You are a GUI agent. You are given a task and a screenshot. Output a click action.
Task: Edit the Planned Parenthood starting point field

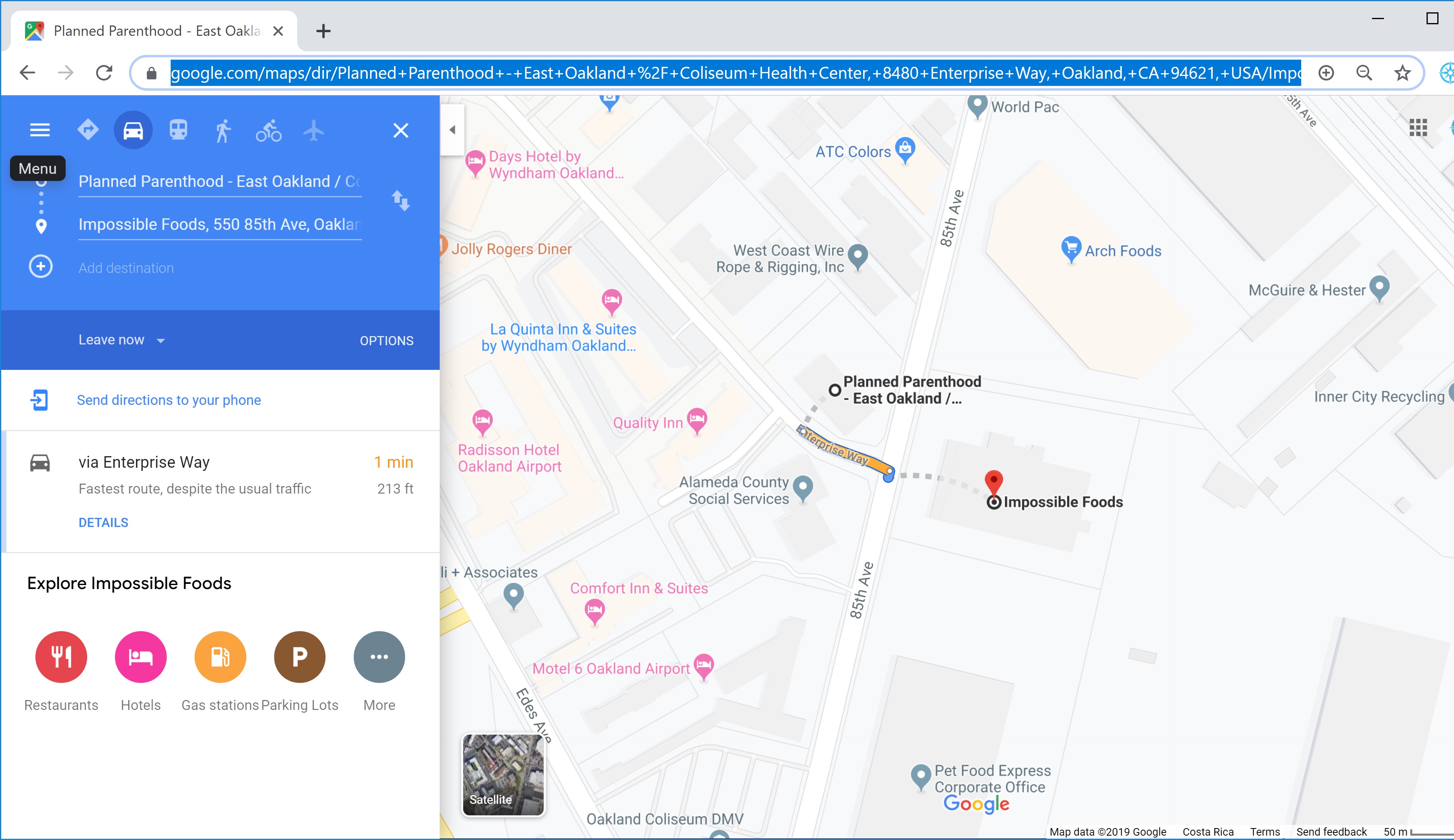coord(220,182)
